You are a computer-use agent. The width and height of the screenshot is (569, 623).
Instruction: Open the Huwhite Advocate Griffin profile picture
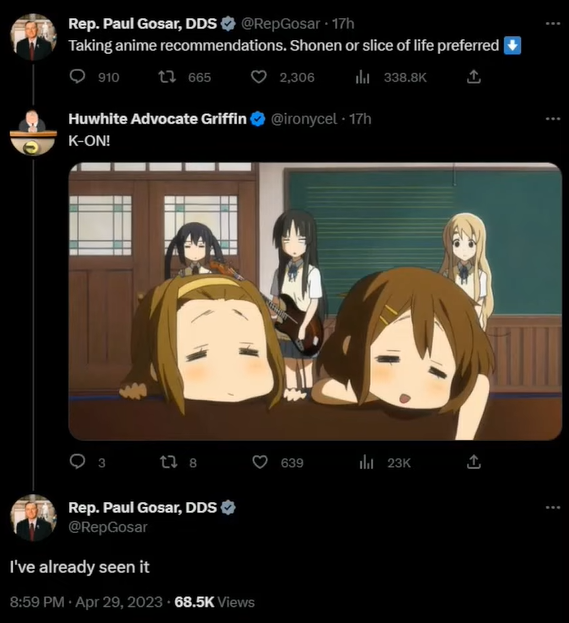(x=33, y=132)
